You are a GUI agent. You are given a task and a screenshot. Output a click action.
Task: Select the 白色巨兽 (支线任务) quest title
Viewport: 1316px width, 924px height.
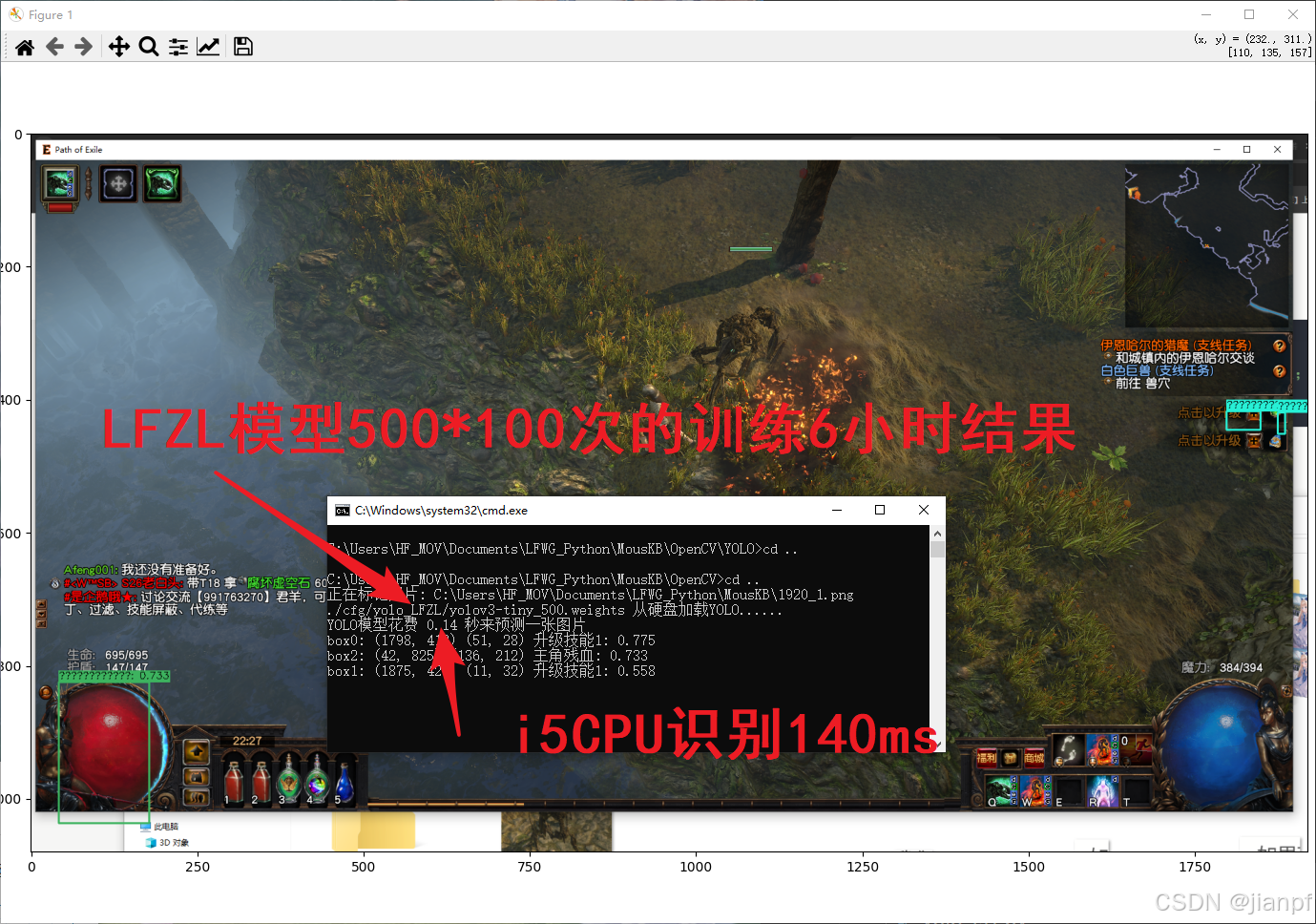pyautogui.click(x=1157, y=370)
